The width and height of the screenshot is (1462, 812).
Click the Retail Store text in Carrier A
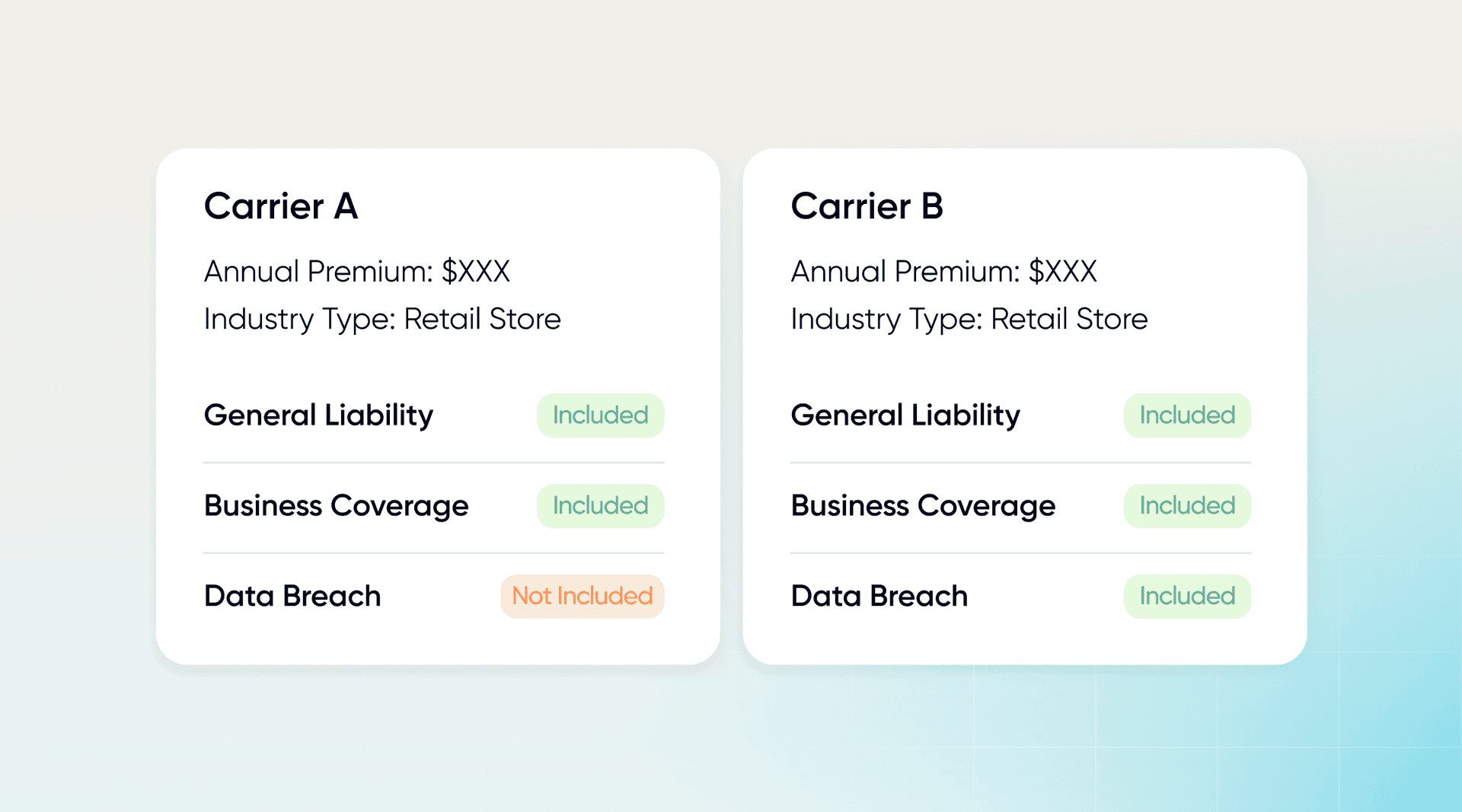tap(482, 319)
